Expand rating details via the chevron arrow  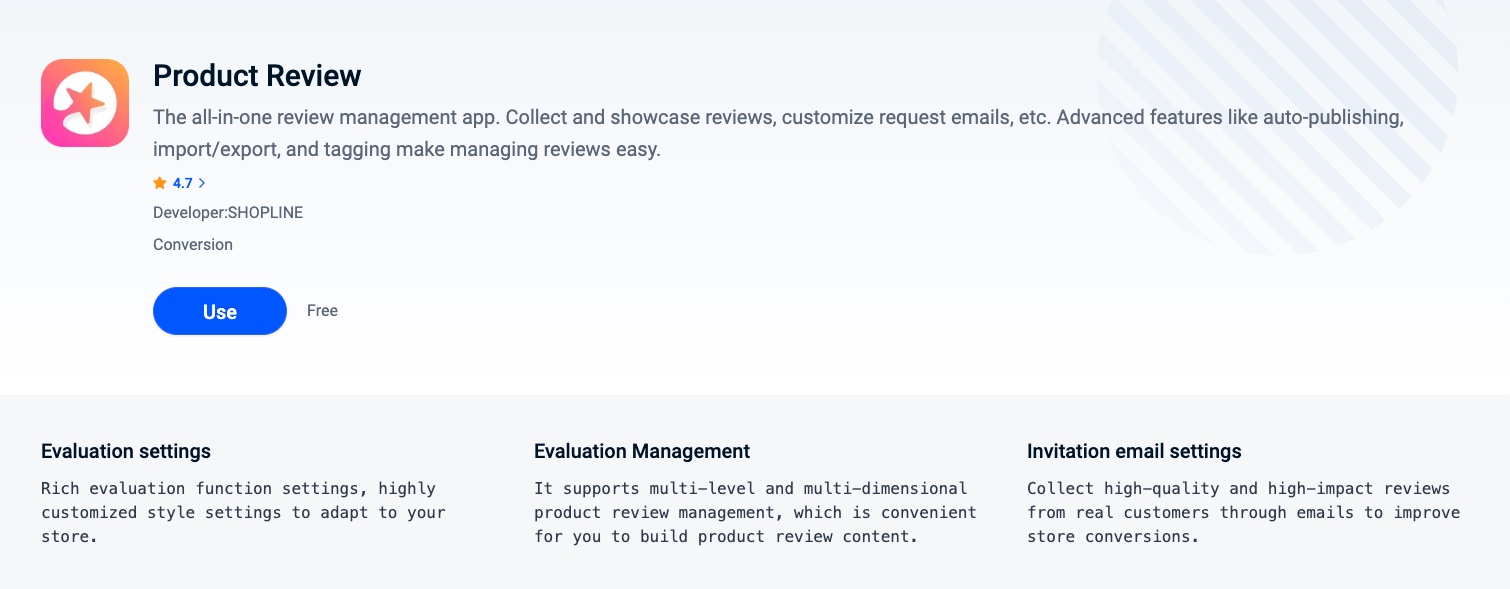[202, 183]
